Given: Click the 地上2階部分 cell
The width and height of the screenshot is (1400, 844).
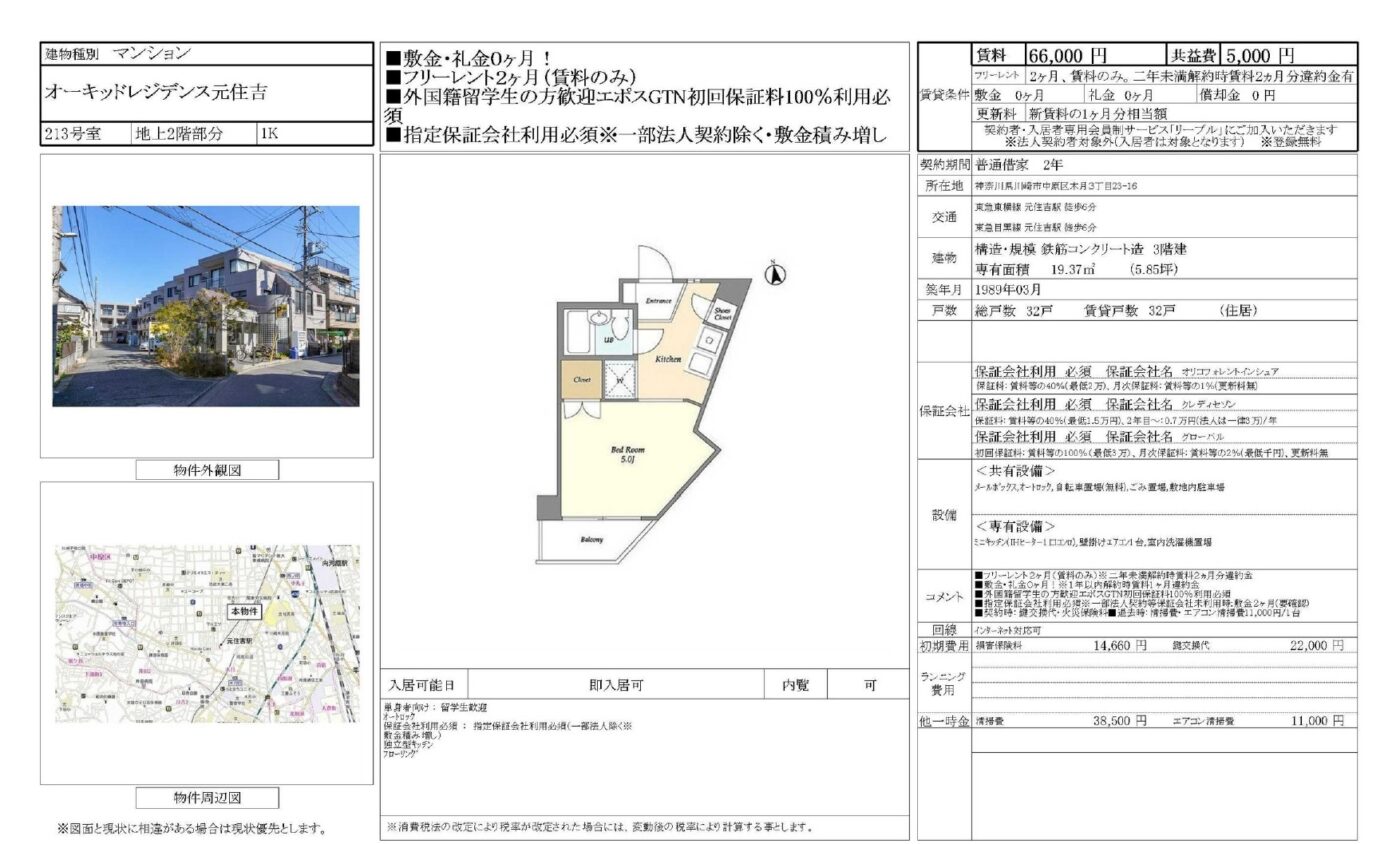Looking at the screenshot, I should coord(192,134).
